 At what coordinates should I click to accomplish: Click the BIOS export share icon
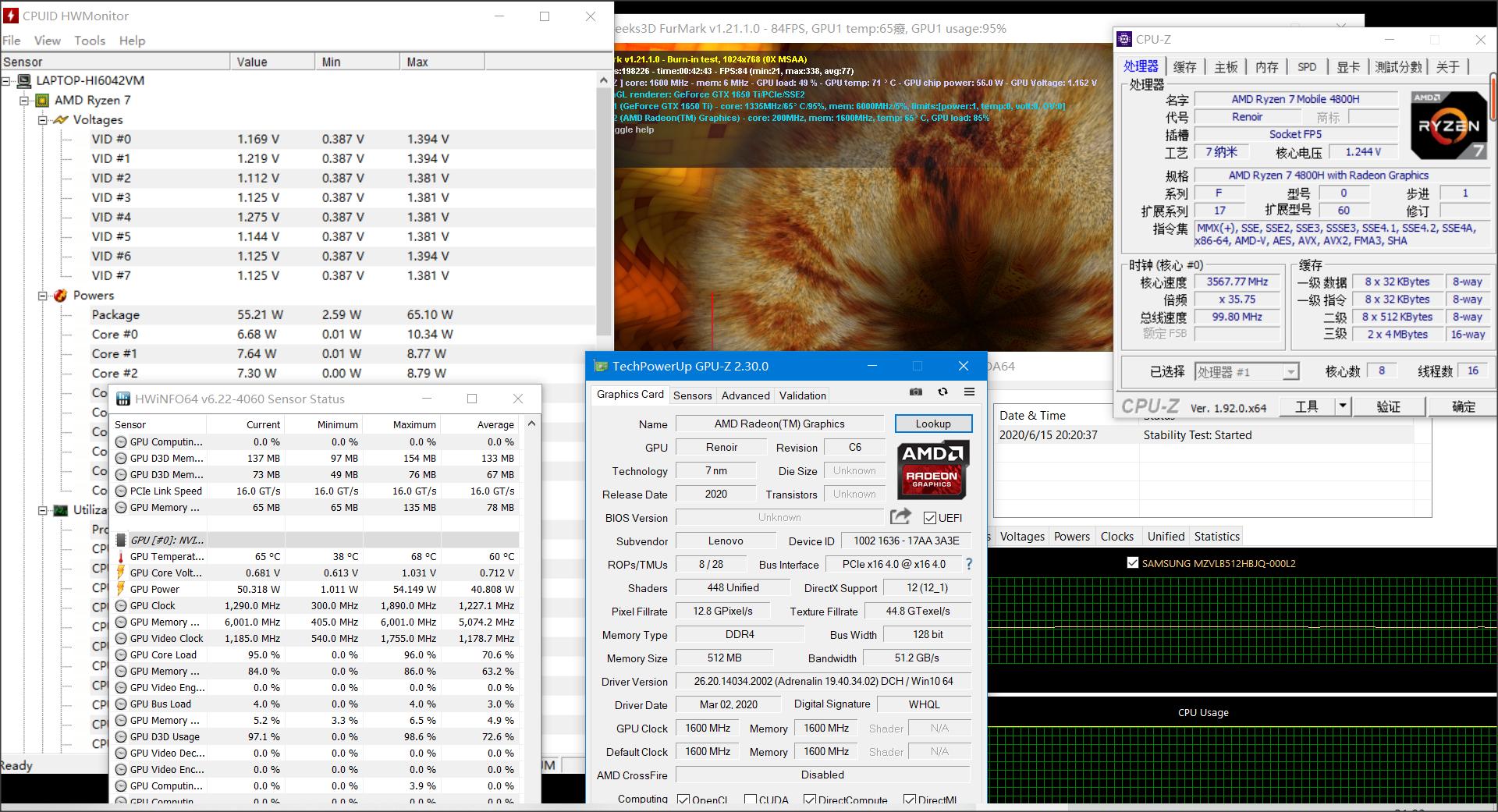(900, 516)
